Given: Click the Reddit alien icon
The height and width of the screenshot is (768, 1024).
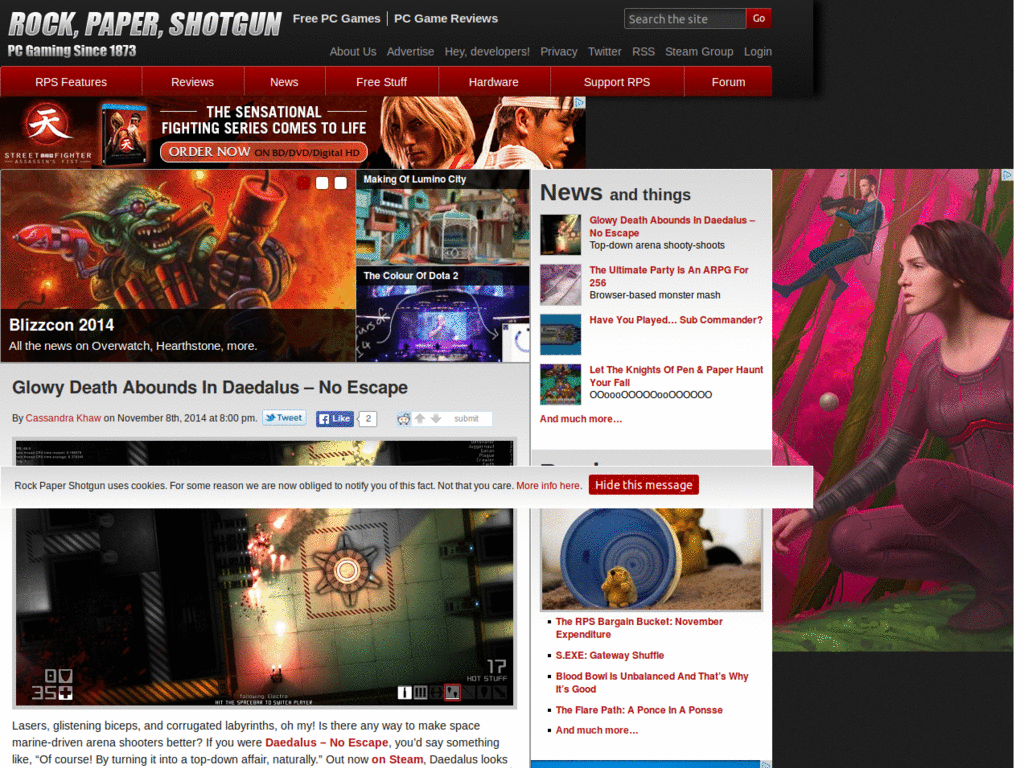Looking at the screenshot, I should (404, 419).
